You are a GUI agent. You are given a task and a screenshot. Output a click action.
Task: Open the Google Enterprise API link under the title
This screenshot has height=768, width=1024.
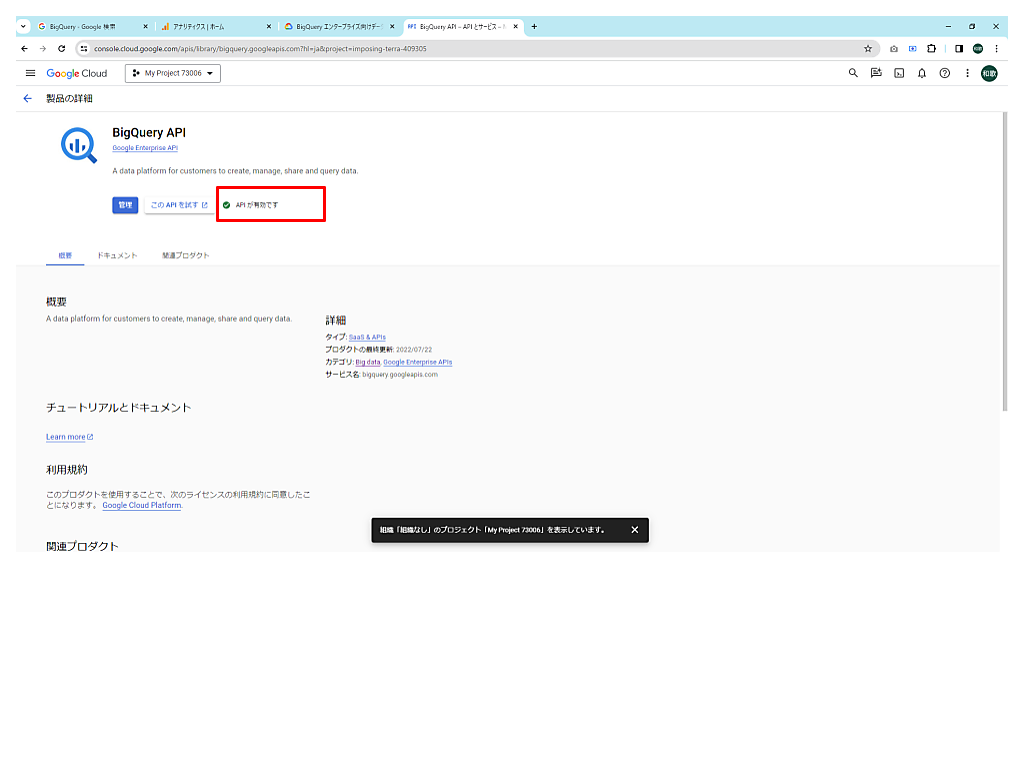145,148
